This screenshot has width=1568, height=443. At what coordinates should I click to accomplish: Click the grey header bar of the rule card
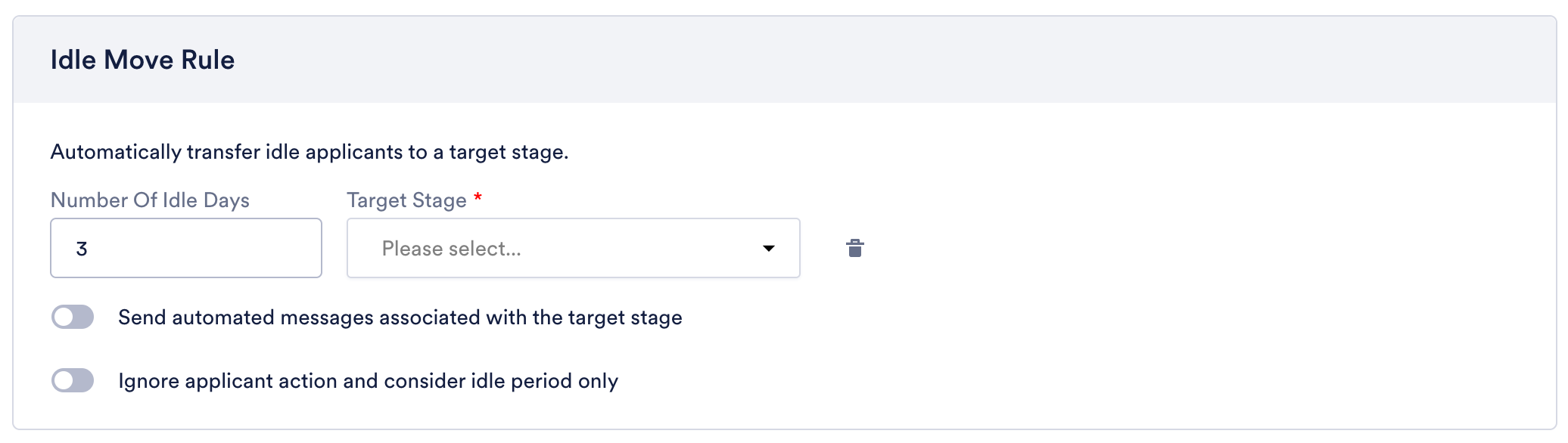pos(784,60)
